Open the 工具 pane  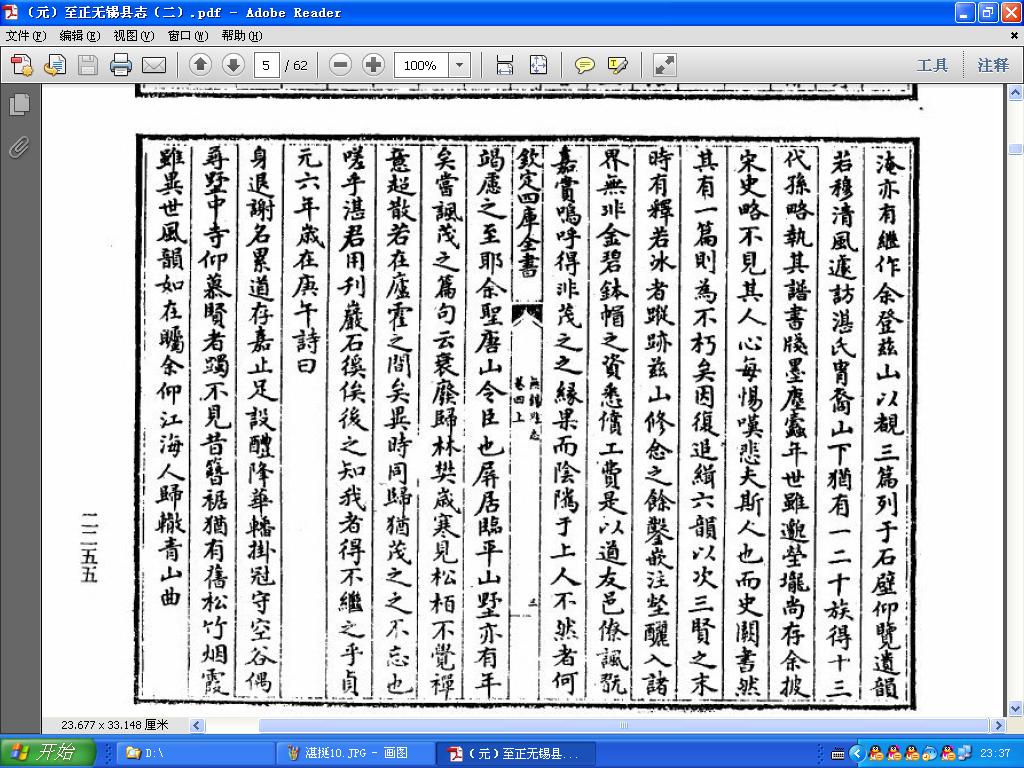coord(932,65)
